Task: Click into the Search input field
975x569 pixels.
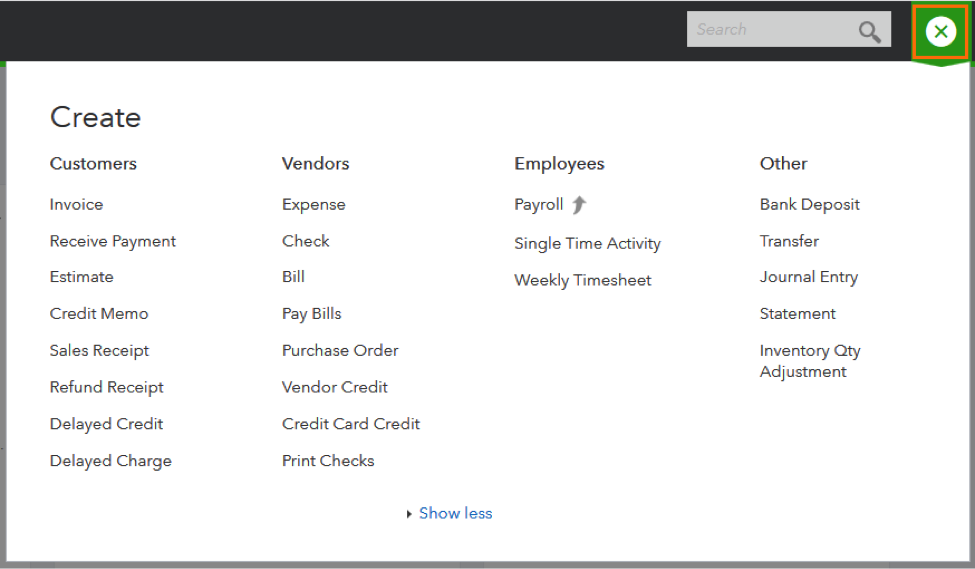Action: point(788,29)
